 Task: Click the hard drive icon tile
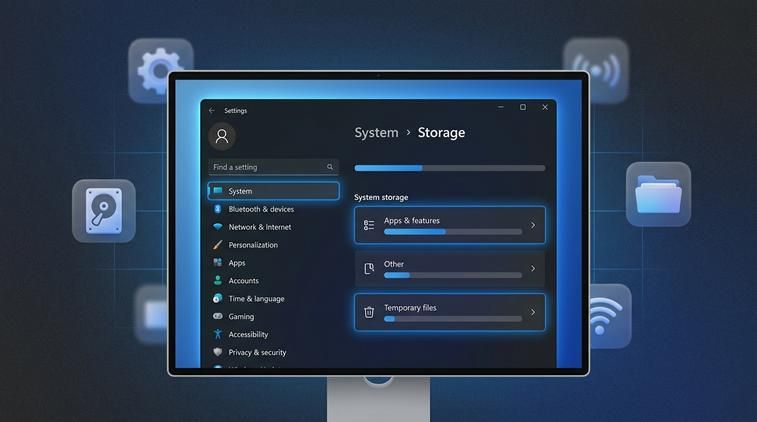[104, 211]
